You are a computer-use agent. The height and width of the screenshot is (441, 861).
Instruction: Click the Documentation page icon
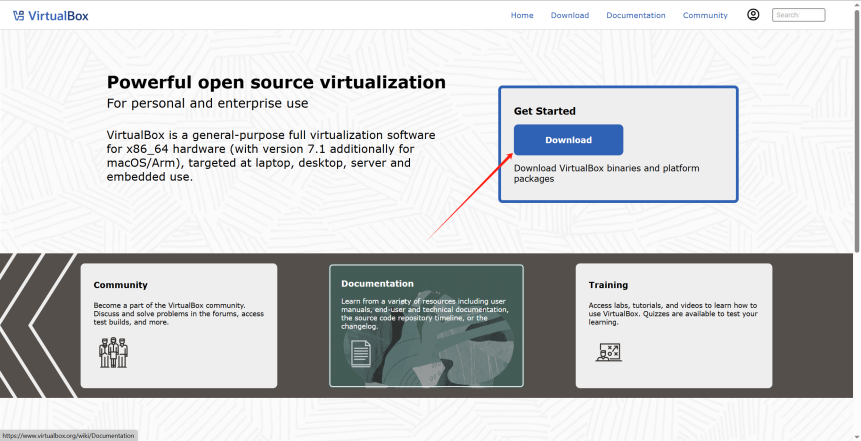coord(361,353)
